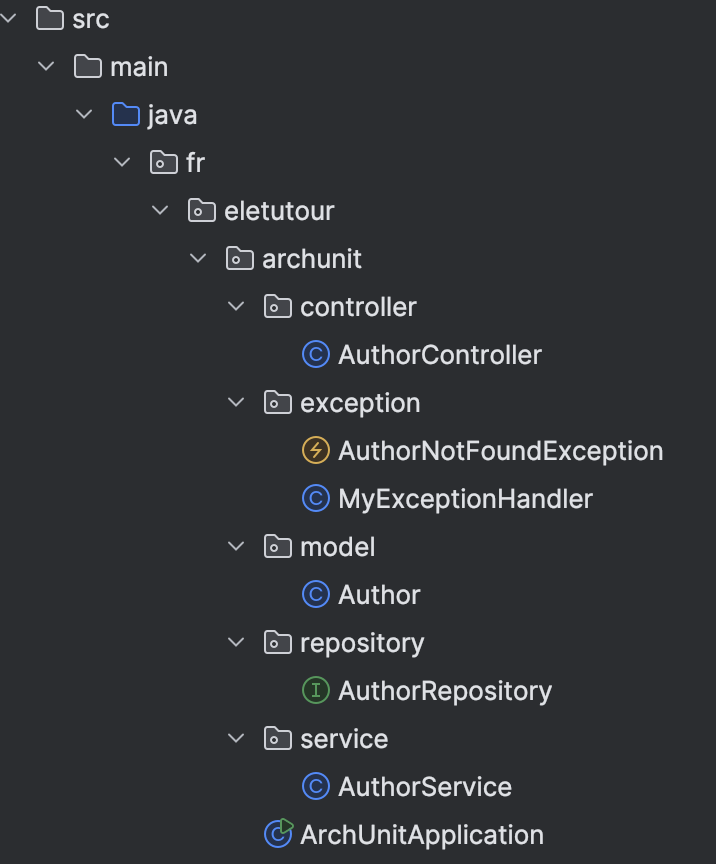The height and width of the screenshot is (864, 716).
Task: Collapse the archunit package chevron
Action: pos(198,259)
